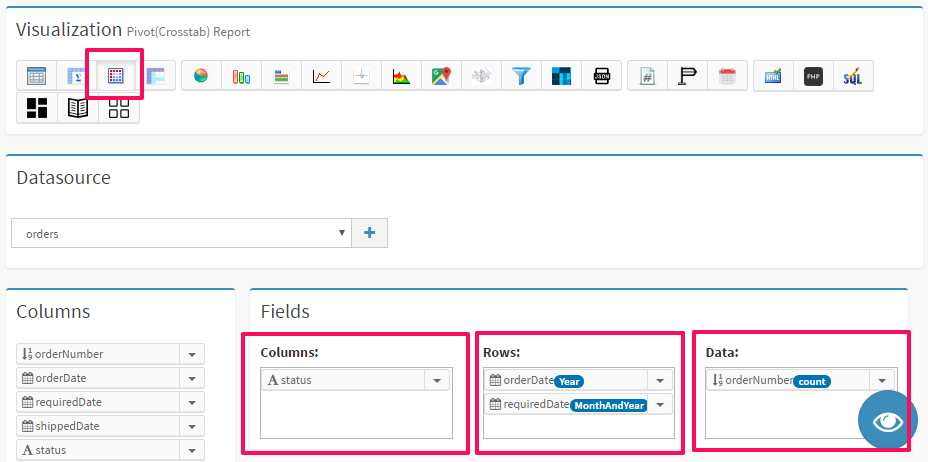928x462 pixels.
Task: Choose the funnel chart icon
Action: (521, 76)
